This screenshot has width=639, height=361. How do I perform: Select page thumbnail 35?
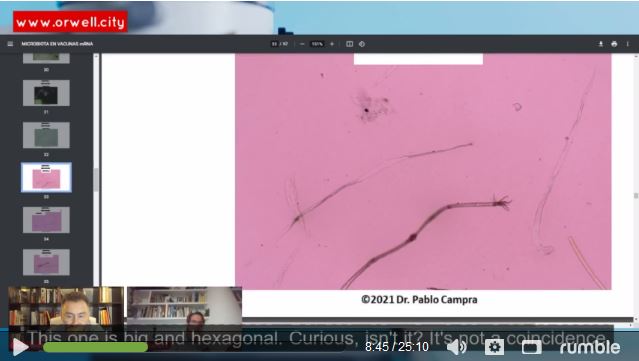[46, 262]
